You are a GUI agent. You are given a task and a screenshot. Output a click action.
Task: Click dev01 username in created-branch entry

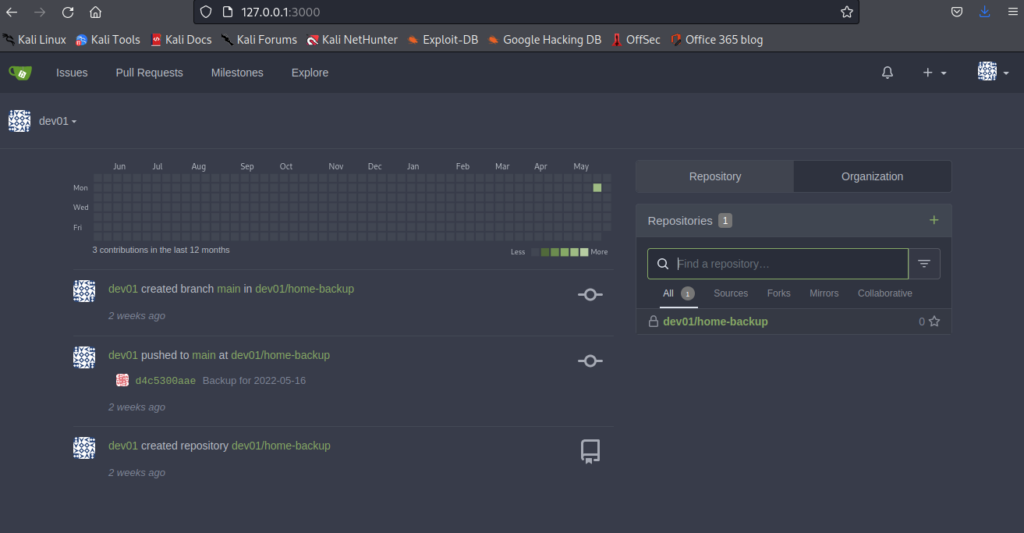123,289
